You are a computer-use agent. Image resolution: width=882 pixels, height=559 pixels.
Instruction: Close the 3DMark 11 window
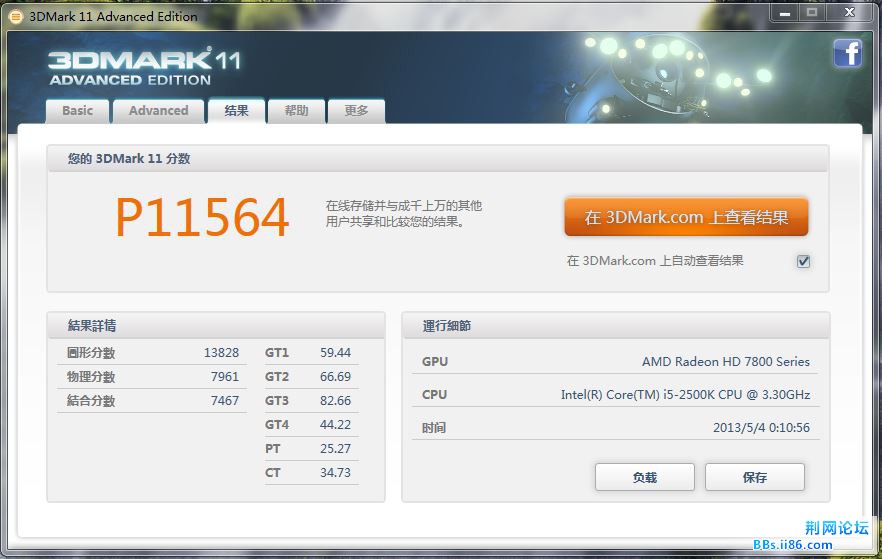[x=849, y=13]
